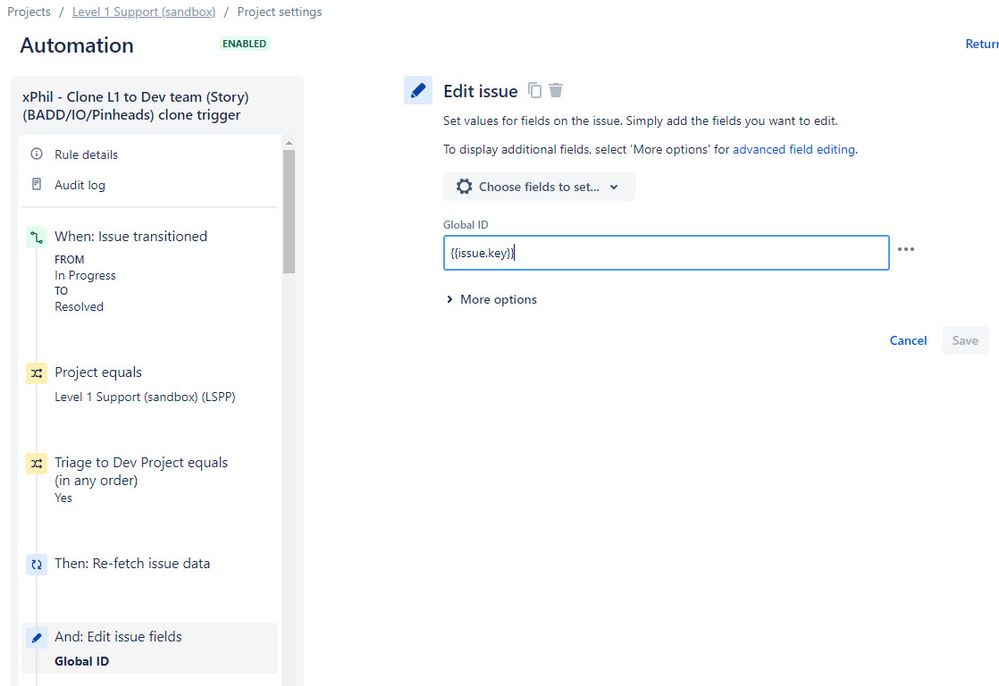This screenshot has width=999, height=686.
Task: Open Project settings breadcrumb
Action: 279,11
